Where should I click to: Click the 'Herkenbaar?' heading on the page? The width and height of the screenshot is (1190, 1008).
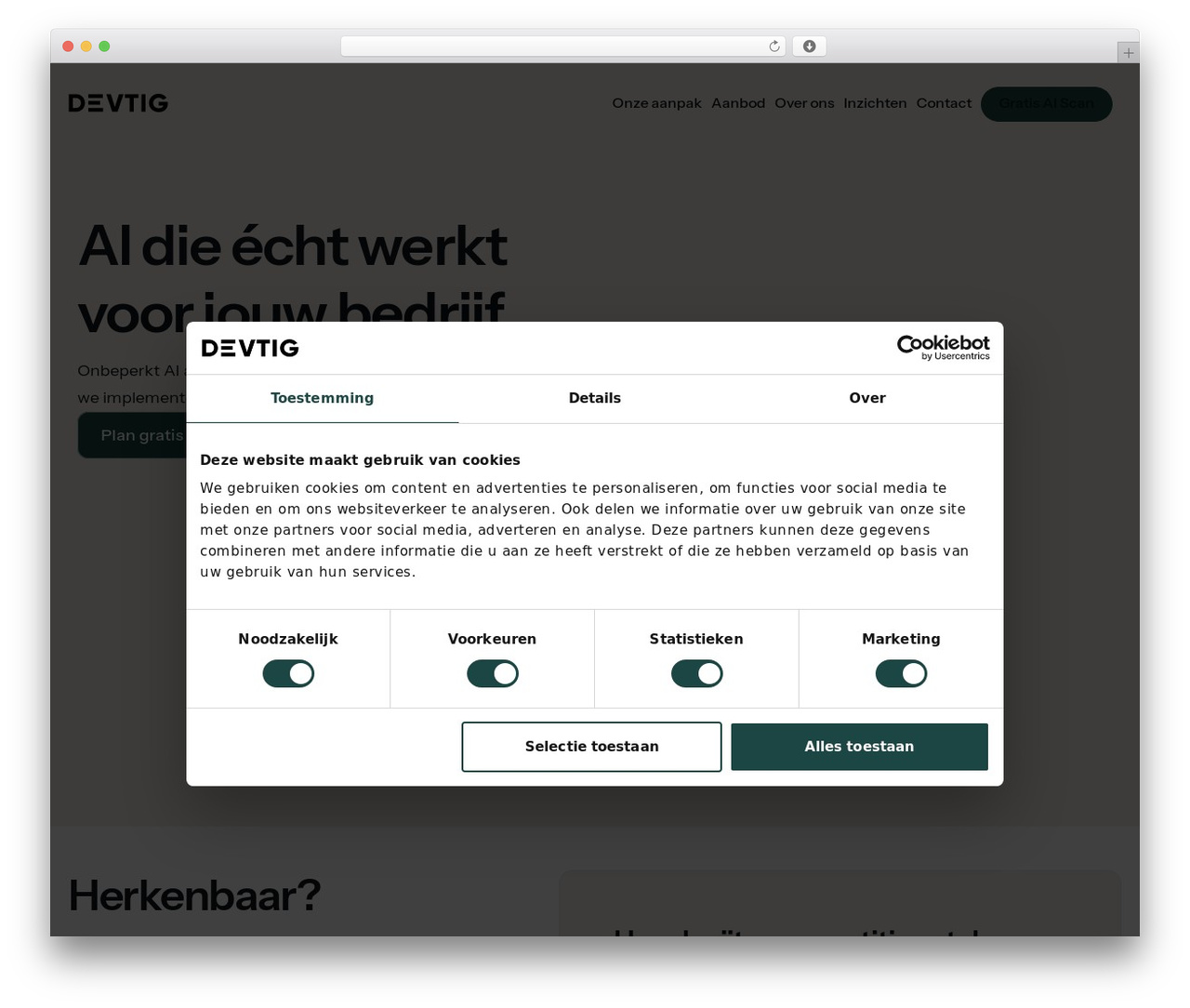[x=194, y=895]
